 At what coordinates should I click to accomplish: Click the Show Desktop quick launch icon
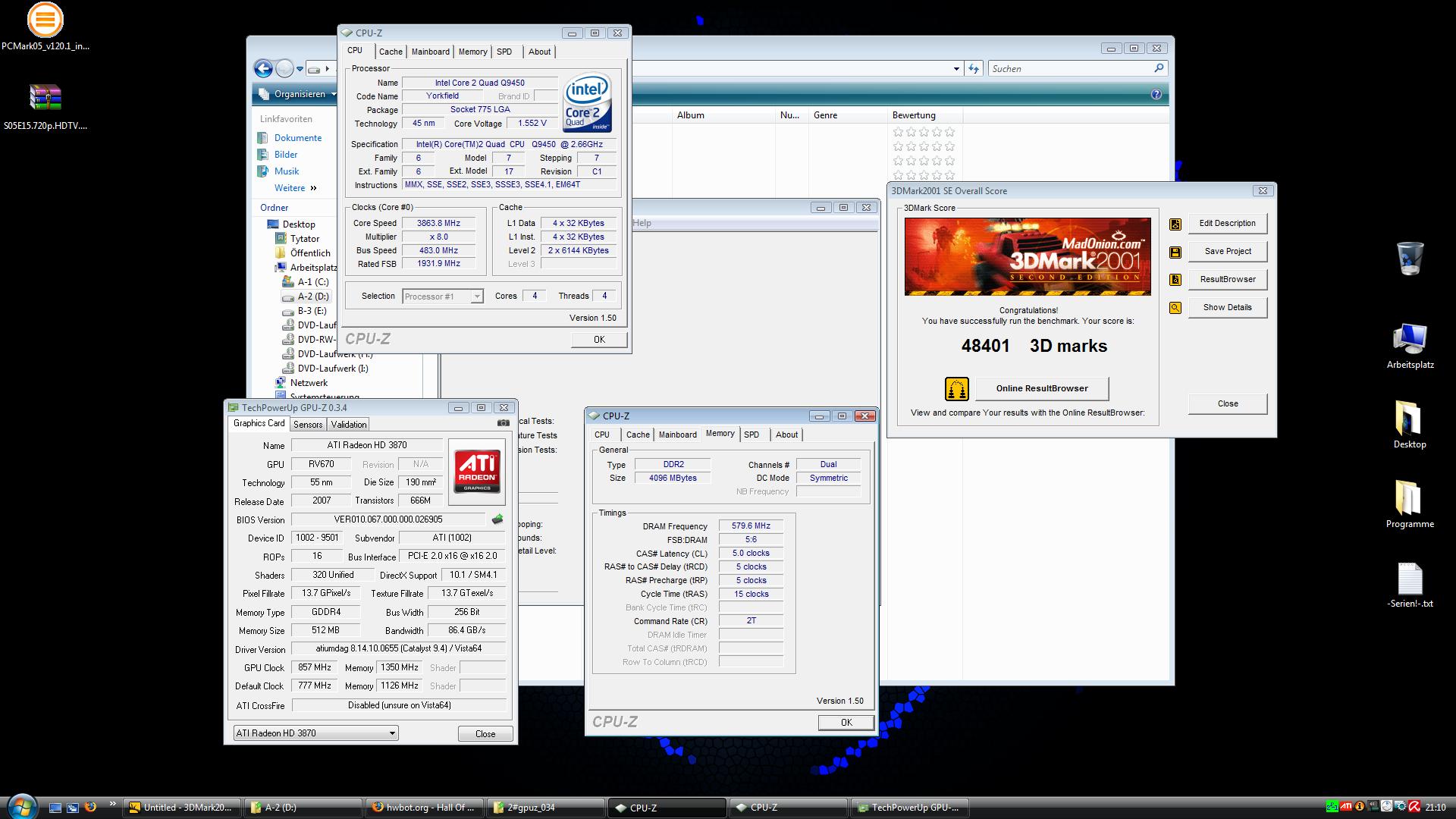coord(55,808)
